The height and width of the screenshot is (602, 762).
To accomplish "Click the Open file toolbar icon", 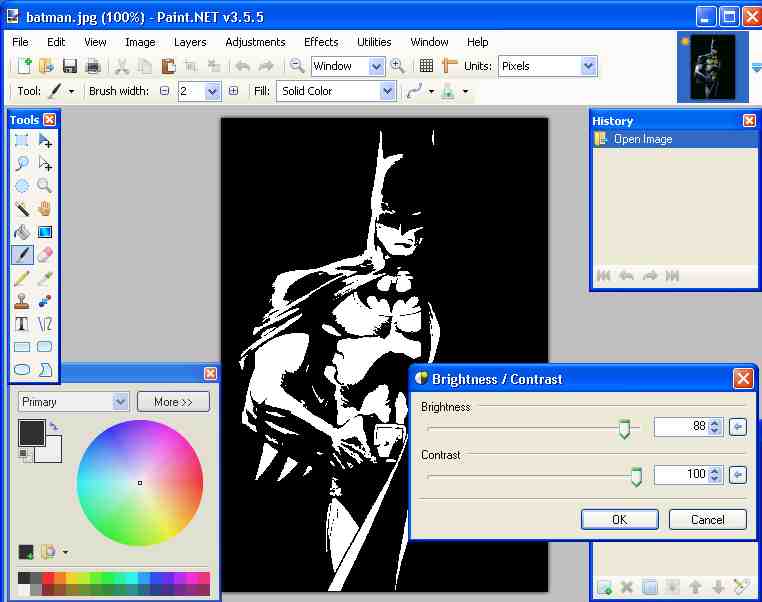I will coord(47,66).
